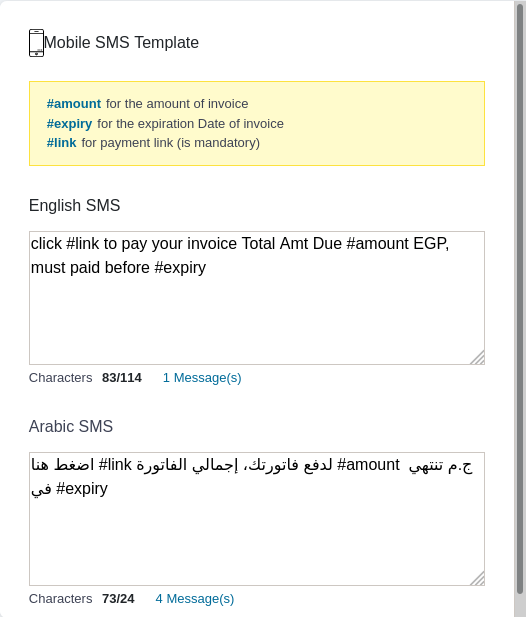
Task: Click the #link placeholder tag
Action: [61, 143]
